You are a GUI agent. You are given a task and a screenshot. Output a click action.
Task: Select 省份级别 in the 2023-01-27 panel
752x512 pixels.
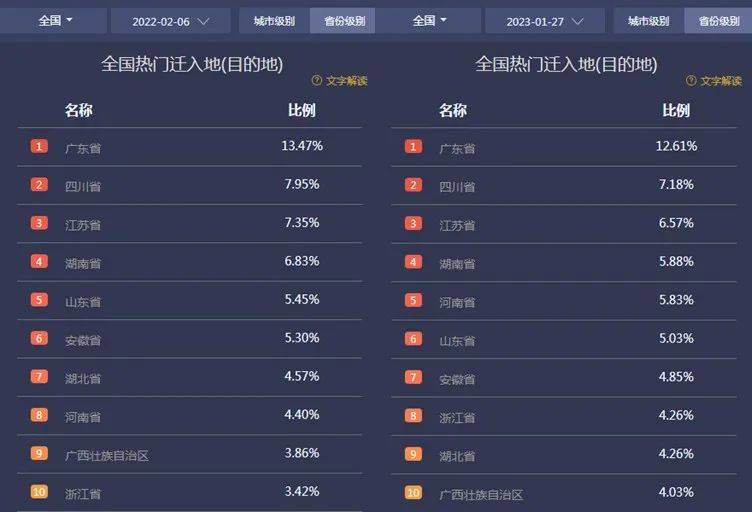coord(718,21)
